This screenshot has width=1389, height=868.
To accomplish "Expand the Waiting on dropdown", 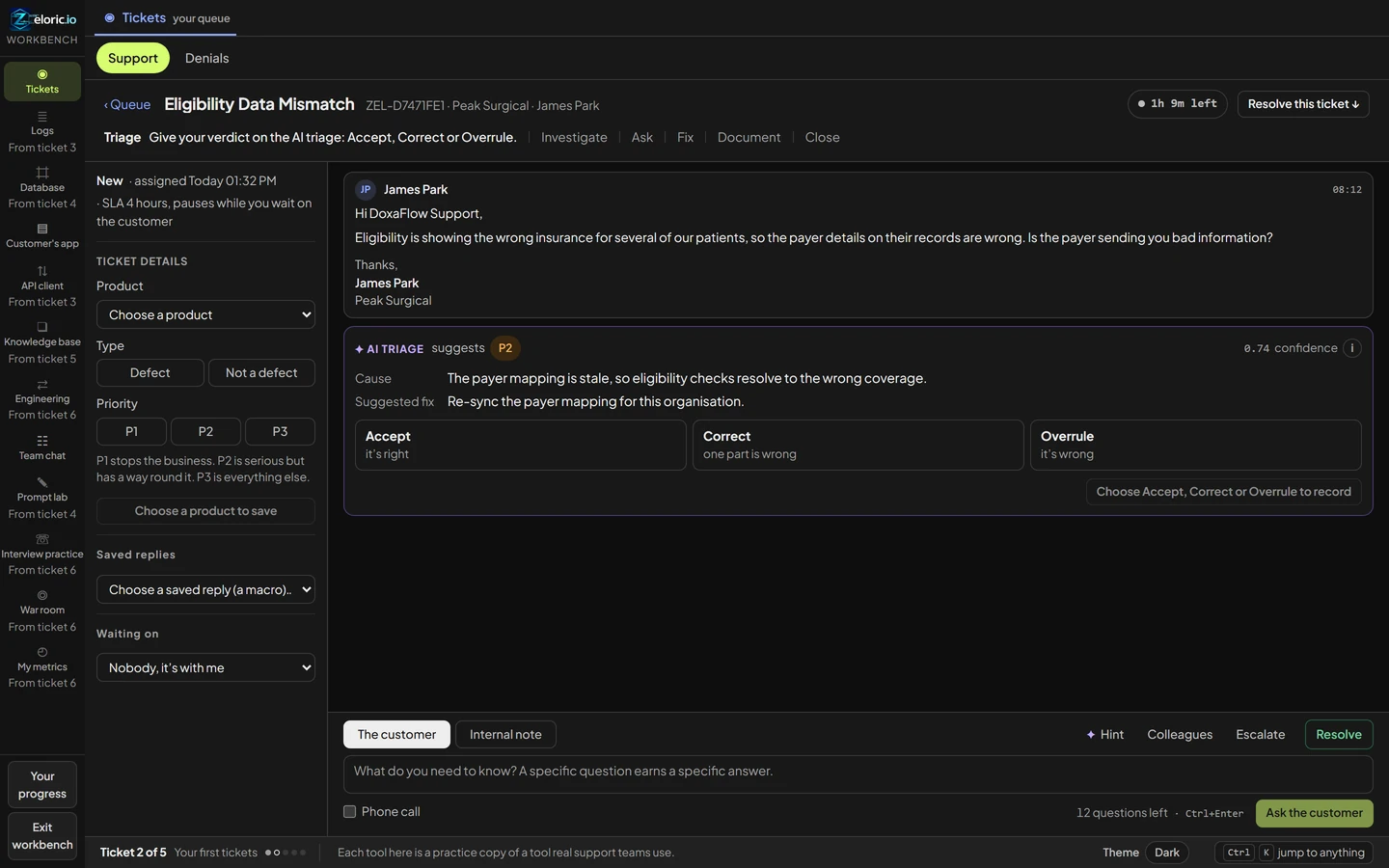I will [x=205, y=667].
